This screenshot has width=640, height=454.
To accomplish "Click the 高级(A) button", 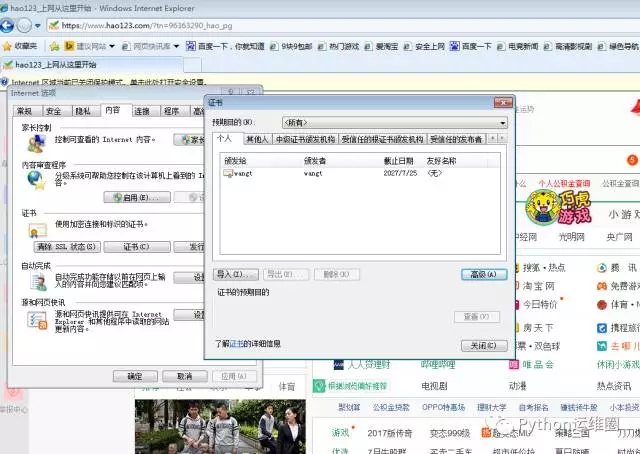I will coord(484,274).
